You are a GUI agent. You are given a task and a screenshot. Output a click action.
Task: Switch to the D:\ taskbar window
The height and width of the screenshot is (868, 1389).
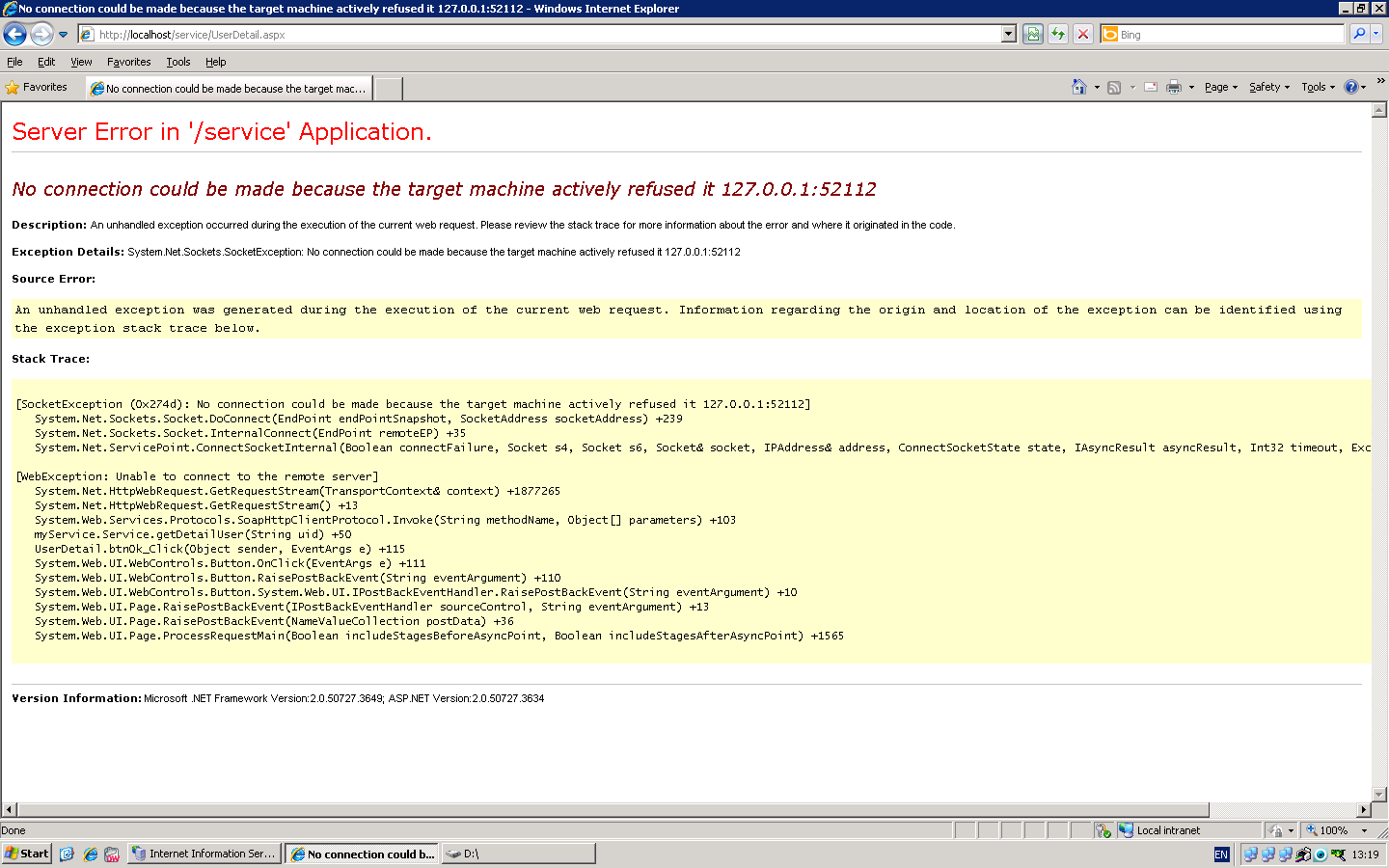point(519,854)
